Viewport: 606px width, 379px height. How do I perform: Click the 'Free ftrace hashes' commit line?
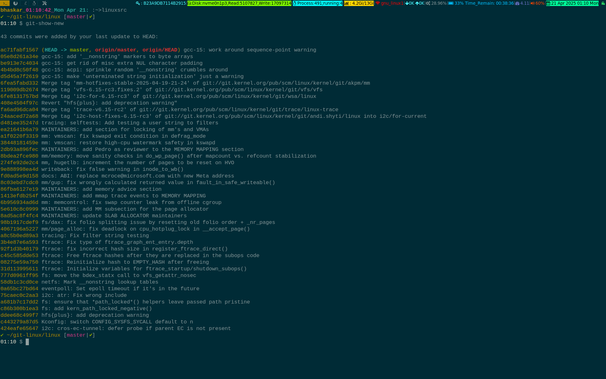pos(130,255)
